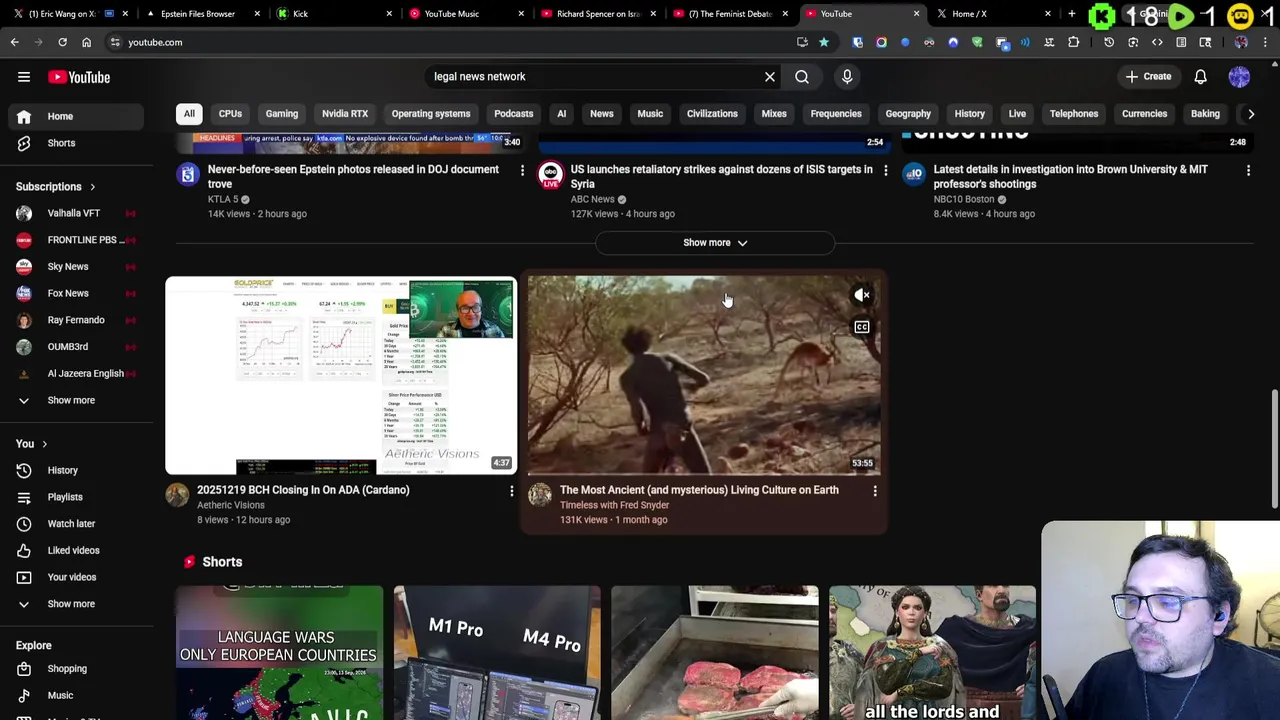This screenshot has width=1280, height=720.
Task: Open the Create dropdown button
Action: tap(1148, 77)
